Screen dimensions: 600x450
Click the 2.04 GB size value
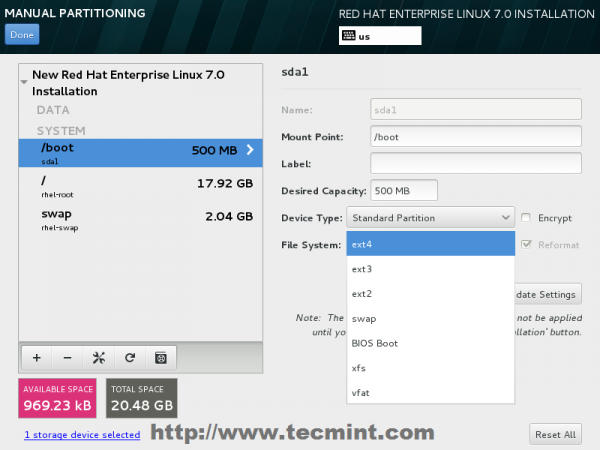point(229,216)
